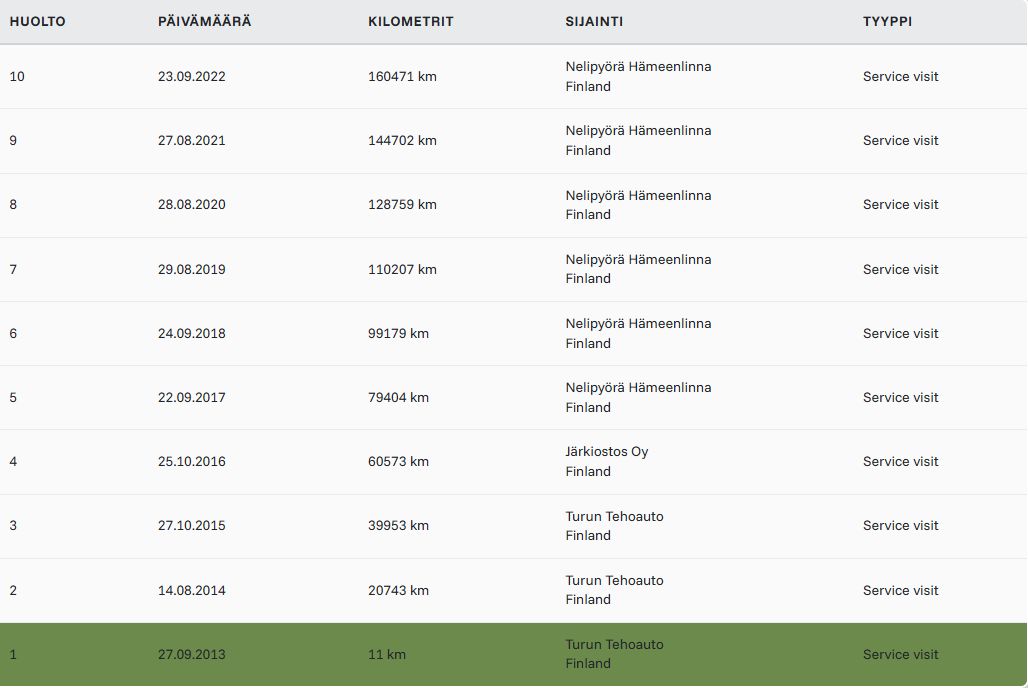Click Service visit in 22.09.2017 row
Image resolution: width=1028 pixels, height=688 pixels.
click(900, 397)
